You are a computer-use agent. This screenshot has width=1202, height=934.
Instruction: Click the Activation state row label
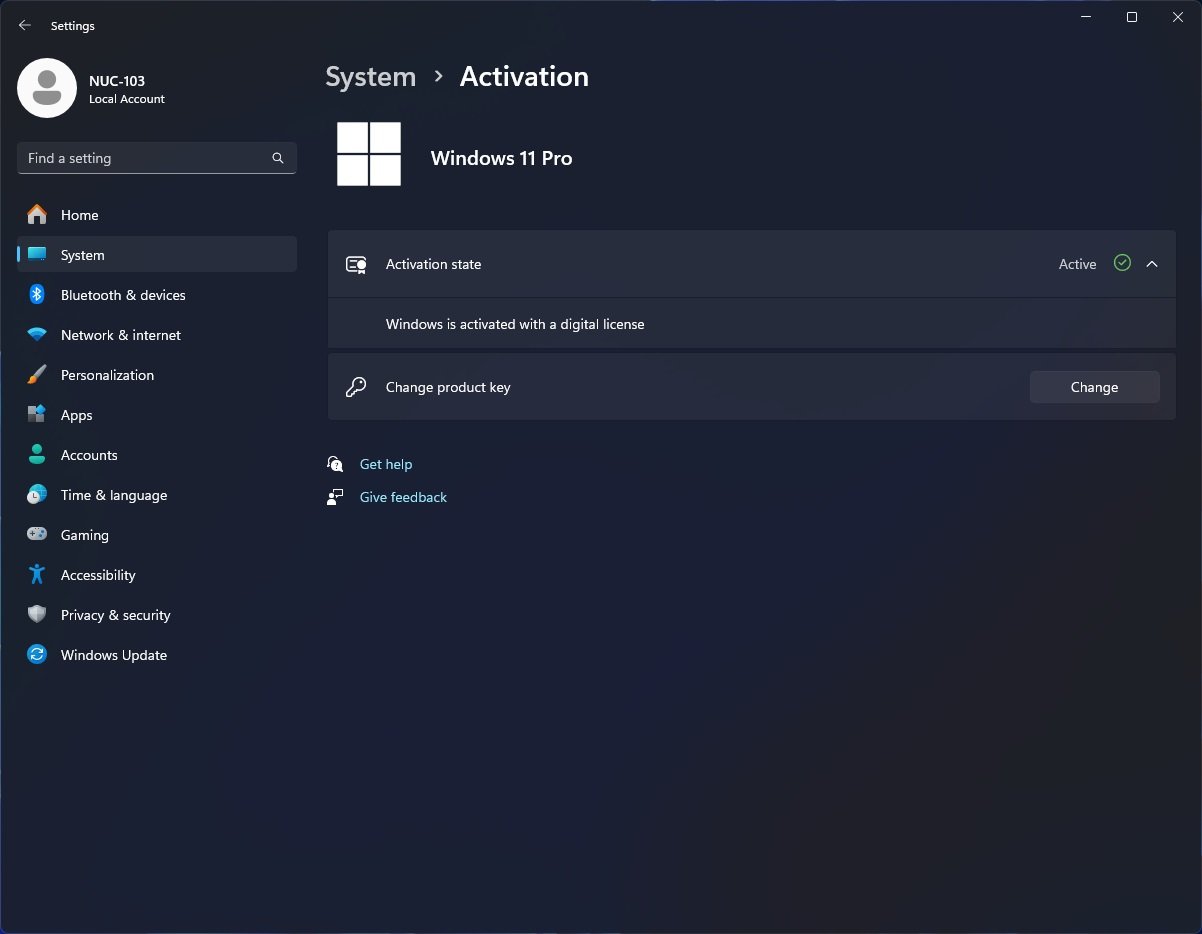pyautogui.click(x=433, y=264)
